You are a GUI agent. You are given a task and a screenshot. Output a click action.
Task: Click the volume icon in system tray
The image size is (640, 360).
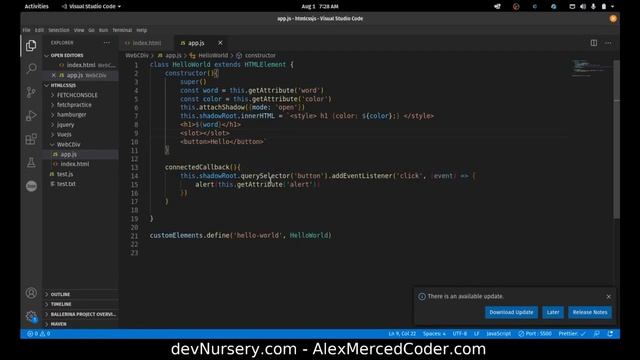point(583,7)
